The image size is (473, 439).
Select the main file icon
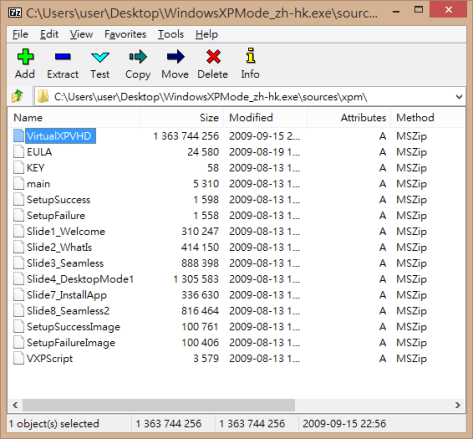point(19,183)
